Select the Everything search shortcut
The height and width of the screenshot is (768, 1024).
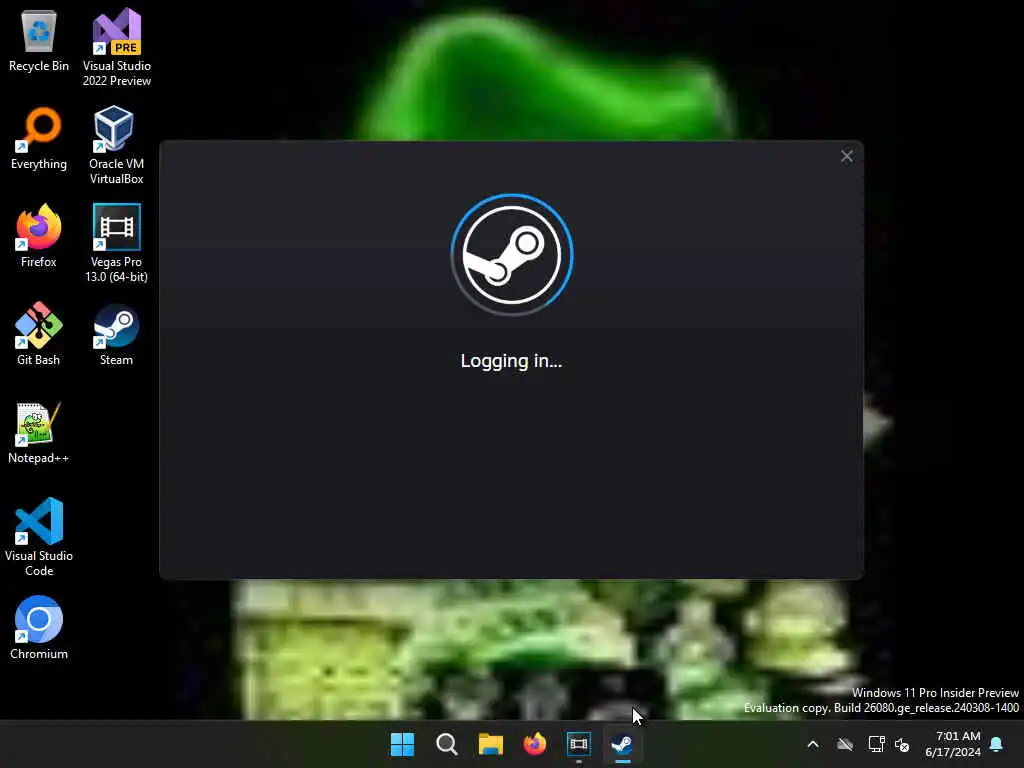pyautogui.click(x=39, y=138)
